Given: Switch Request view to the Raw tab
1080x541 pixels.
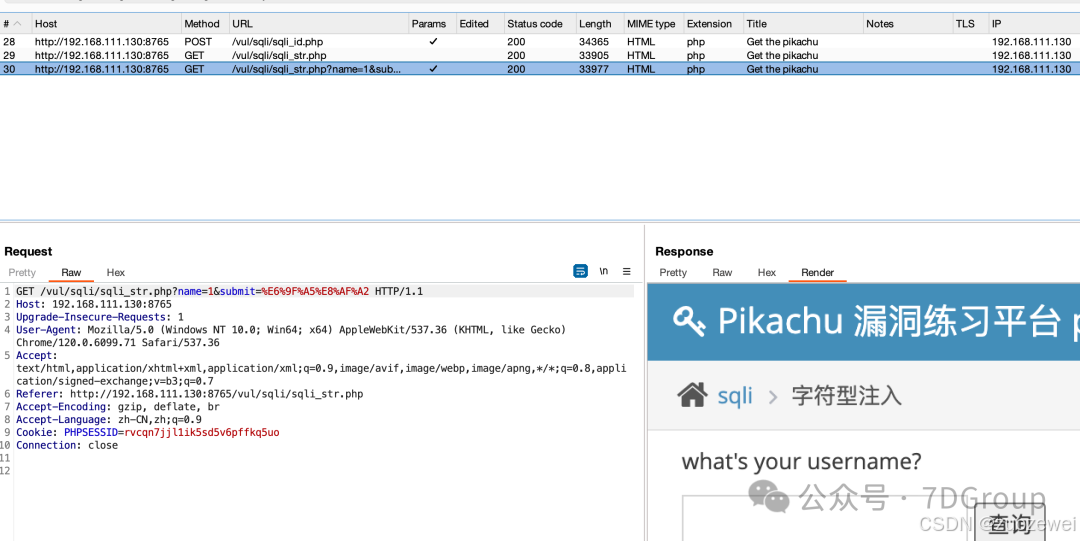Looking at the screenshot, I should click(x=71, y=272).
